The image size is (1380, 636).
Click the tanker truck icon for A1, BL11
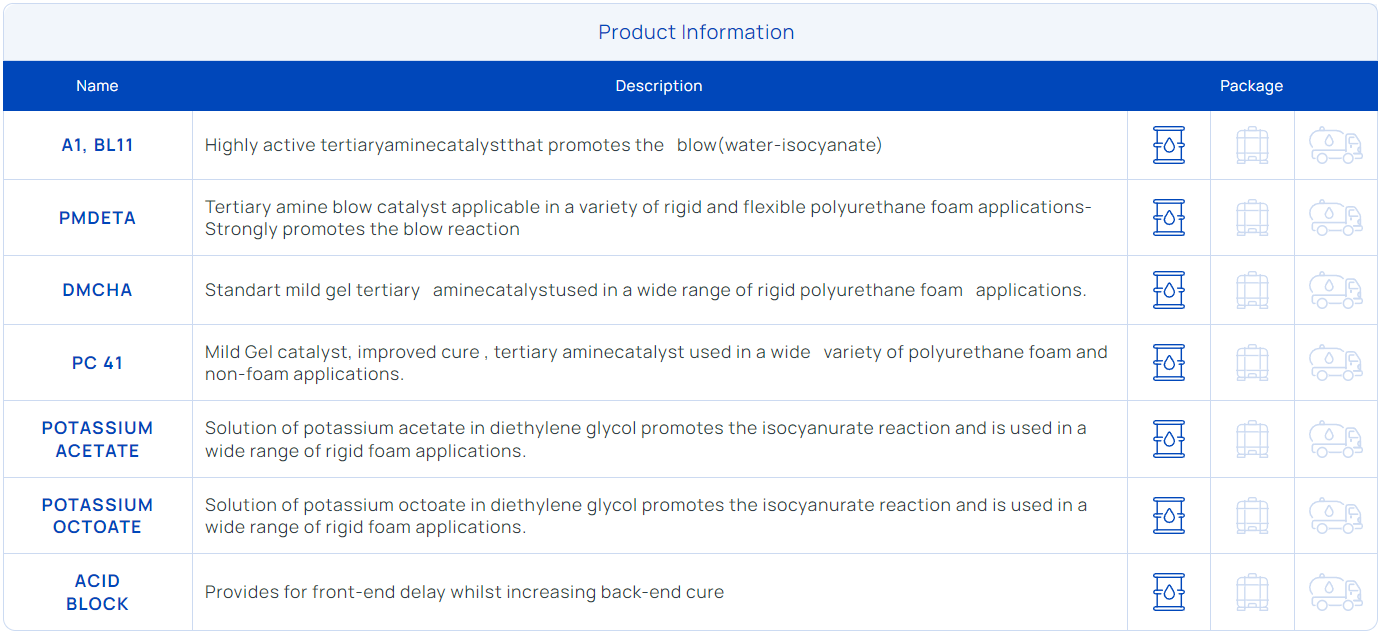click(1336, 145)
